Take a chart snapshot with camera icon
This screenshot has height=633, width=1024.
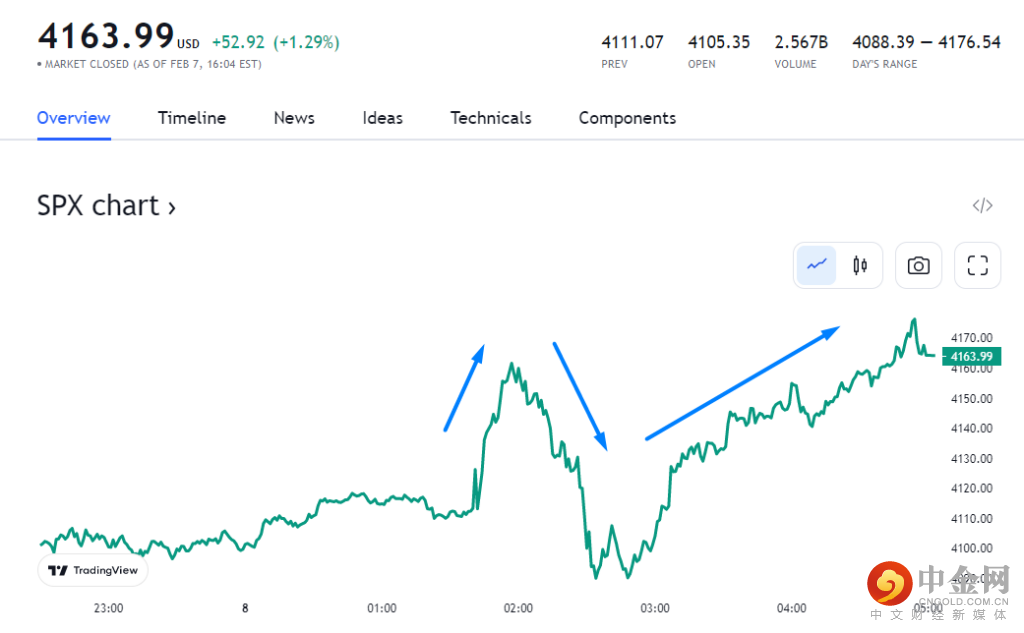coord(918,265)
